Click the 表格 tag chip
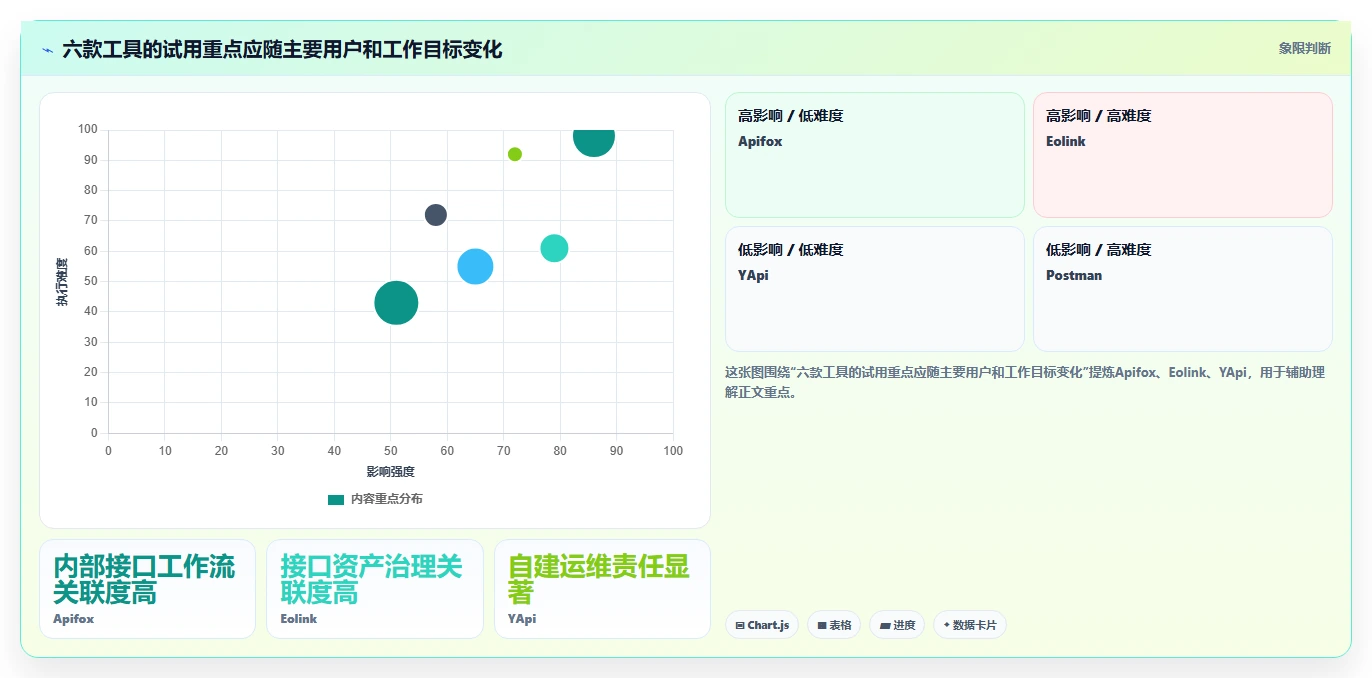The image size is (1372, 678). [834, 625]
